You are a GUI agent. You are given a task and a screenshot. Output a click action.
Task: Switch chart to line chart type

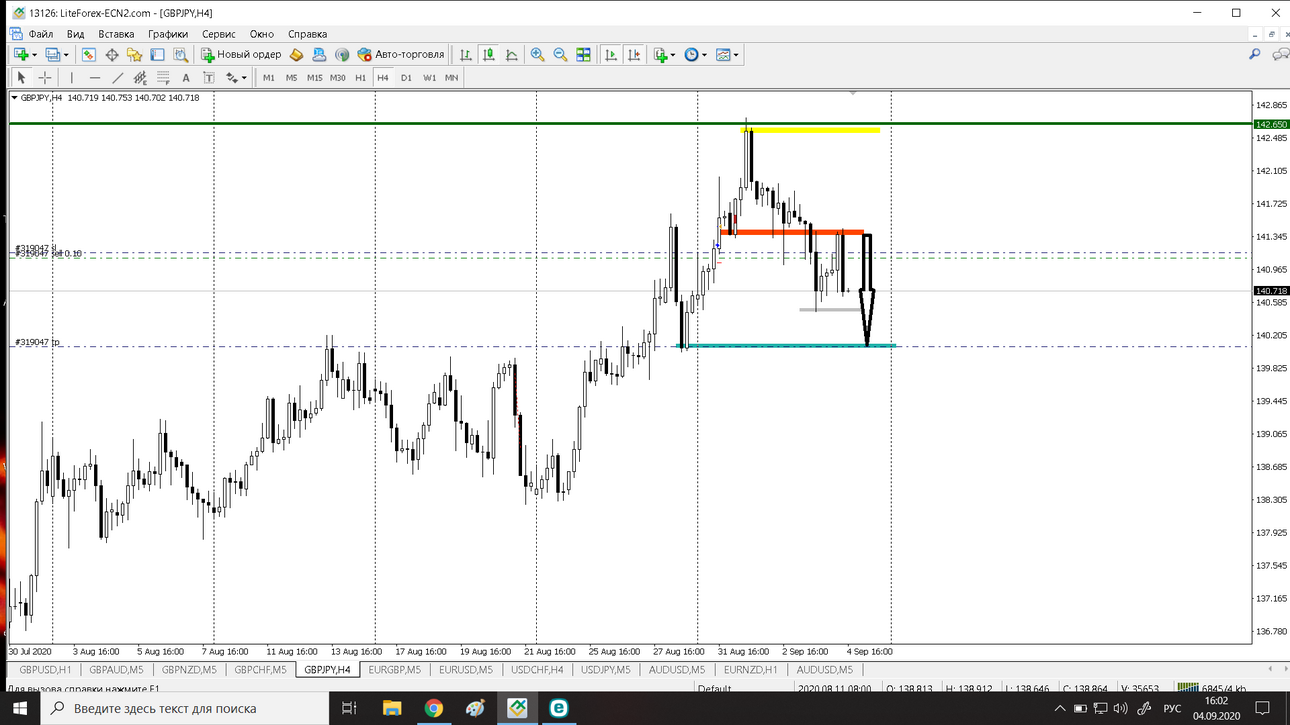512,55
